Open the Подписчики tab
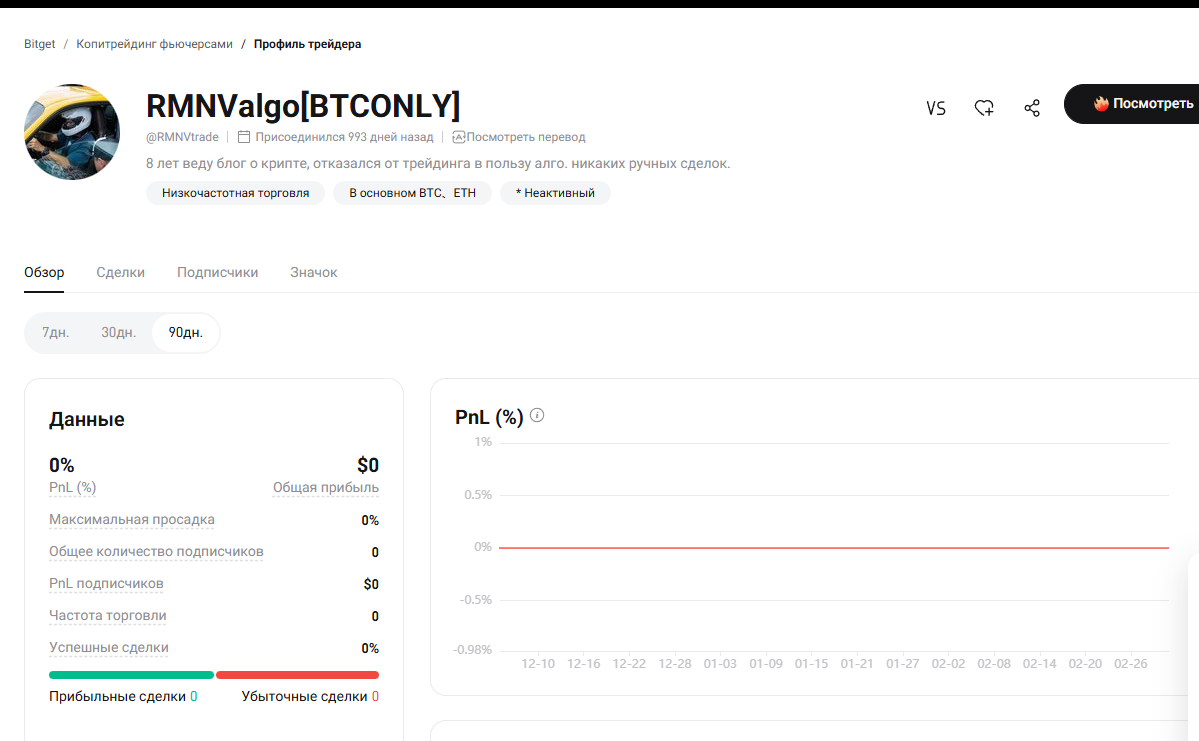The image size is (1199, 741). [217, 272]
